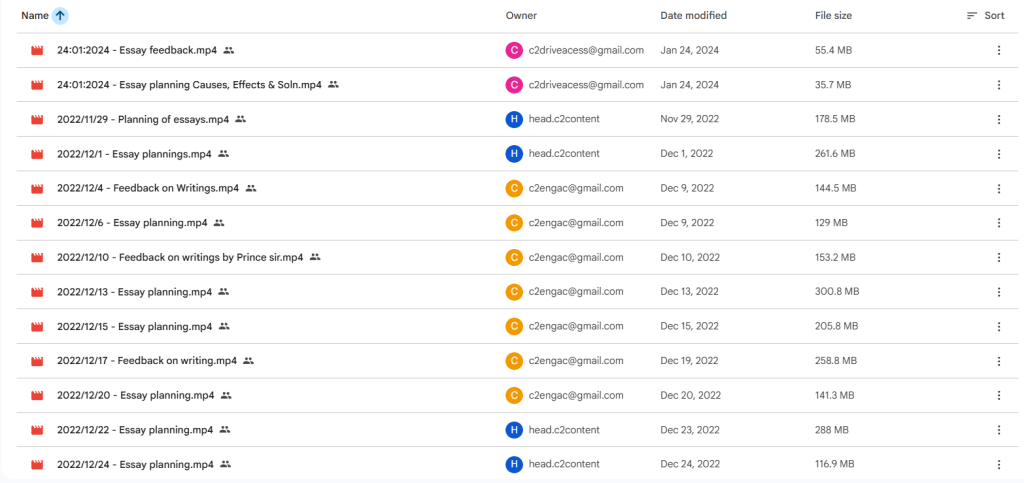
Task: Open more actions for 2022/12/15 Essay planning
Action: point(998,327)
